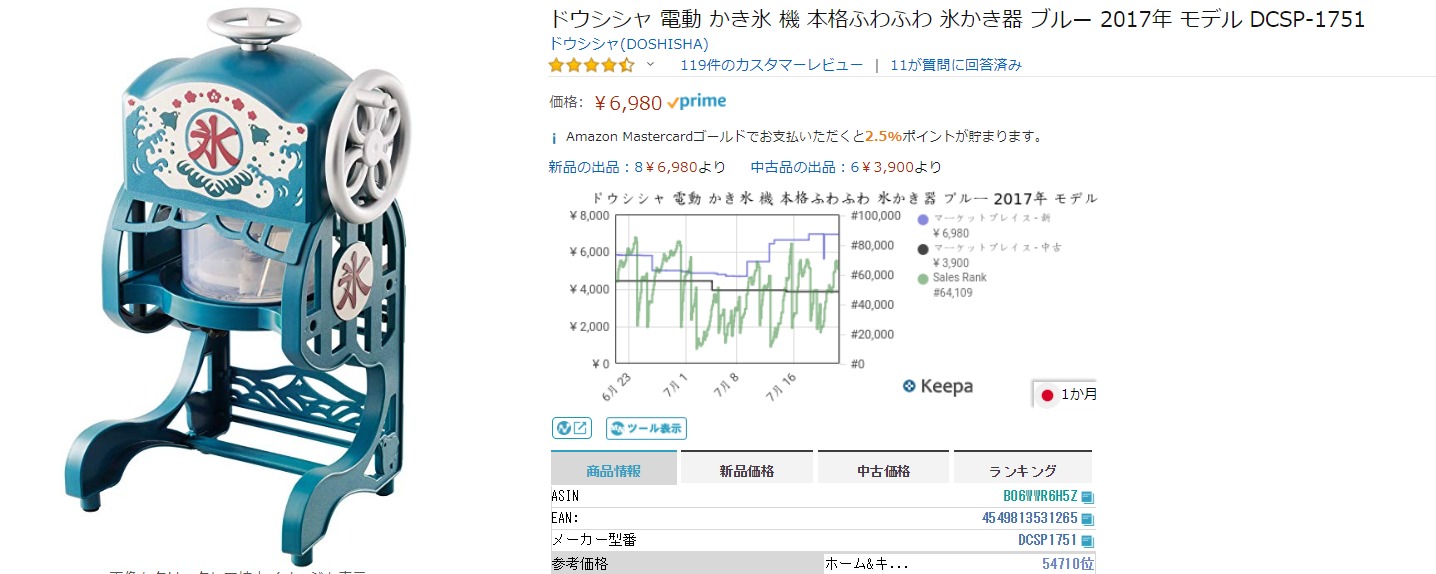Click the prime badge next to the price

click(x=697, y=102)
